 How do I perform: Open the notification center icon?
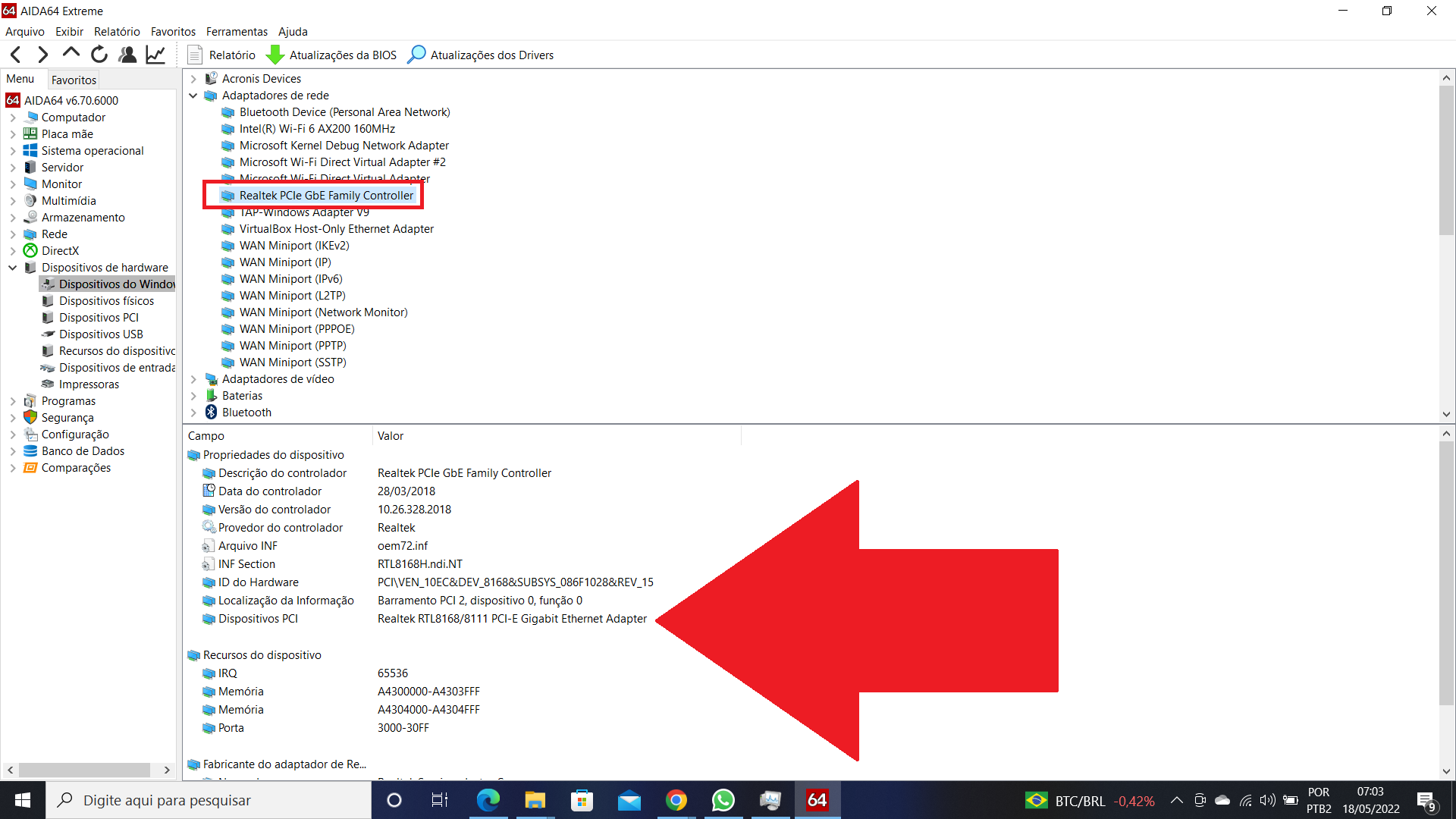1426,801
